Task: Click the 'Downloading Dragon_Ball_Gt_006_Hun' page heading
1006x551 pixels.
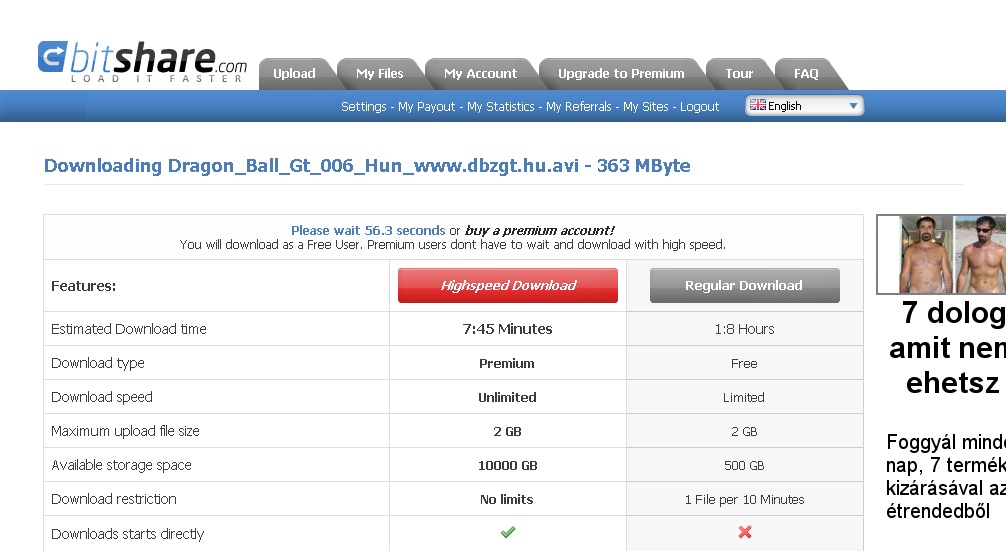Action: click(x=367, y=165)
